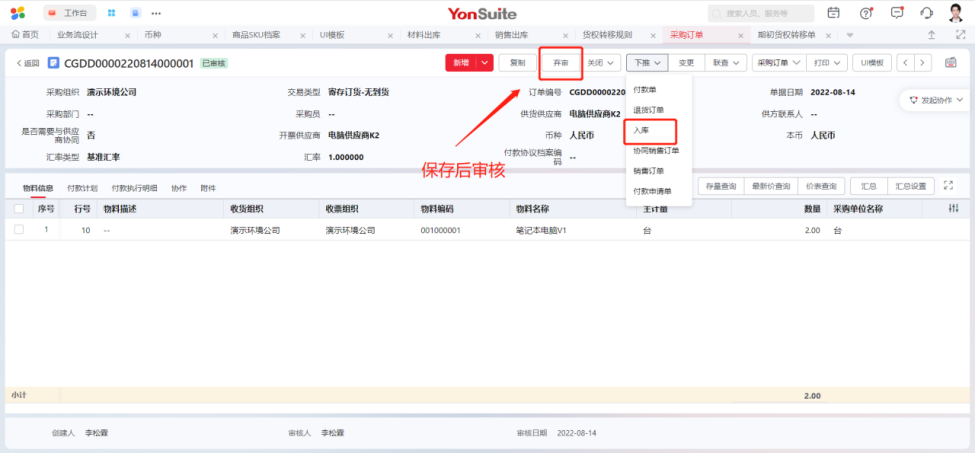Click the 返回 back link
The height and width of the screenshot is (453, 975).
click(28, 63)
